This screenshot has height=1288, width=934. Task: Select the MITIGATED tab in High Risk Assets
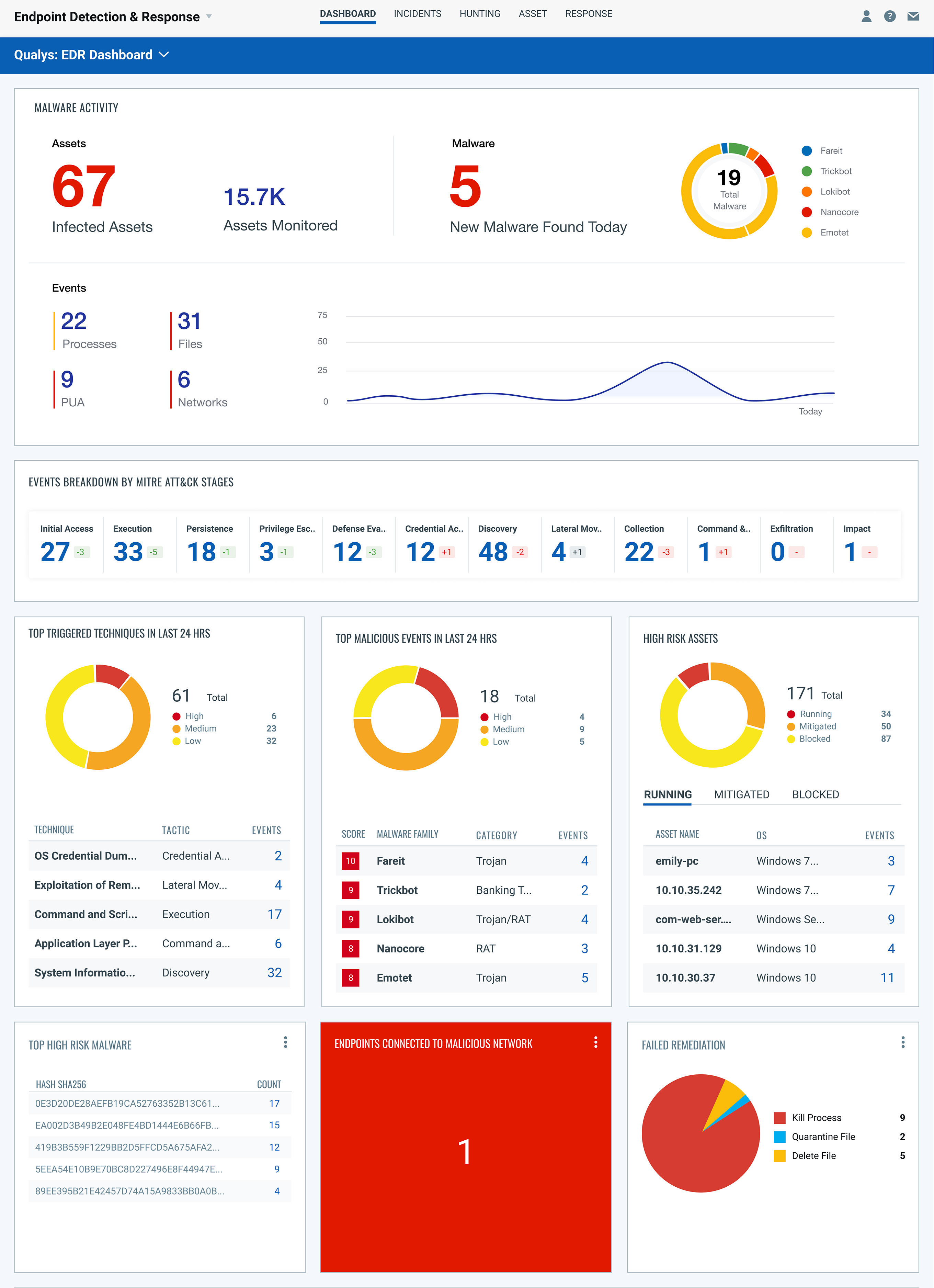point(741,794)
